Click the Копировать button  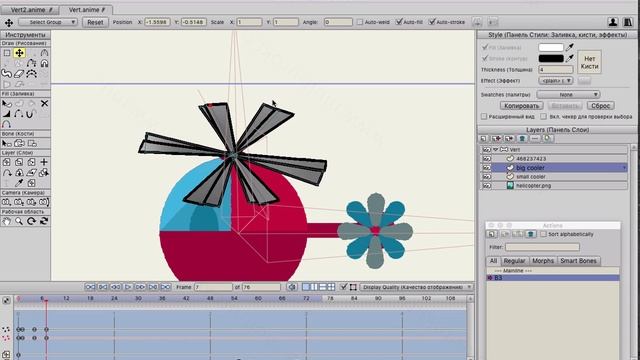tap(521, 106)
